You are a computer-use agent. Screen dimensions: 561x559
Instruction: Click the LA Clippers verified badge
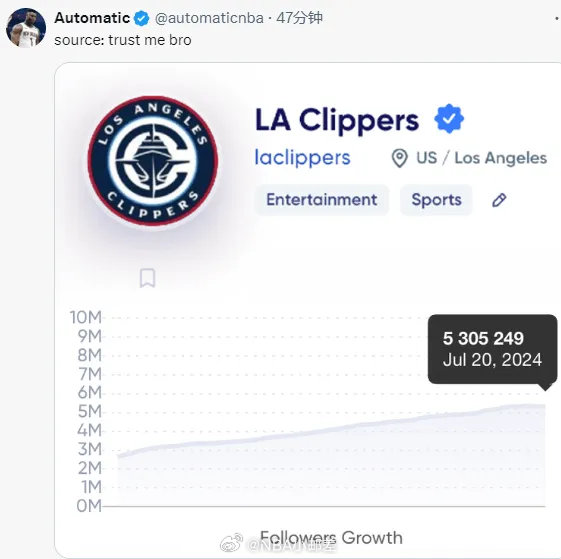(449, 118)
